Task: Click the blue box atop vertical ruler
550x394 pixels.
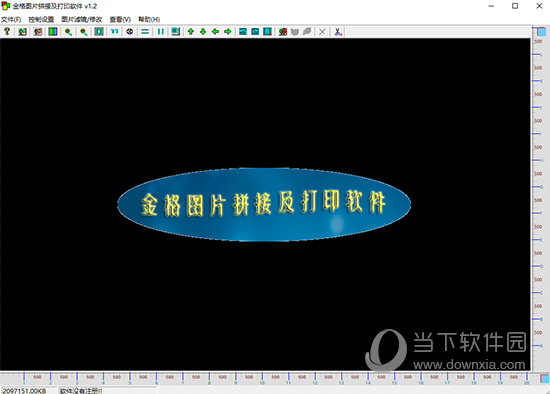Action: 542,32
